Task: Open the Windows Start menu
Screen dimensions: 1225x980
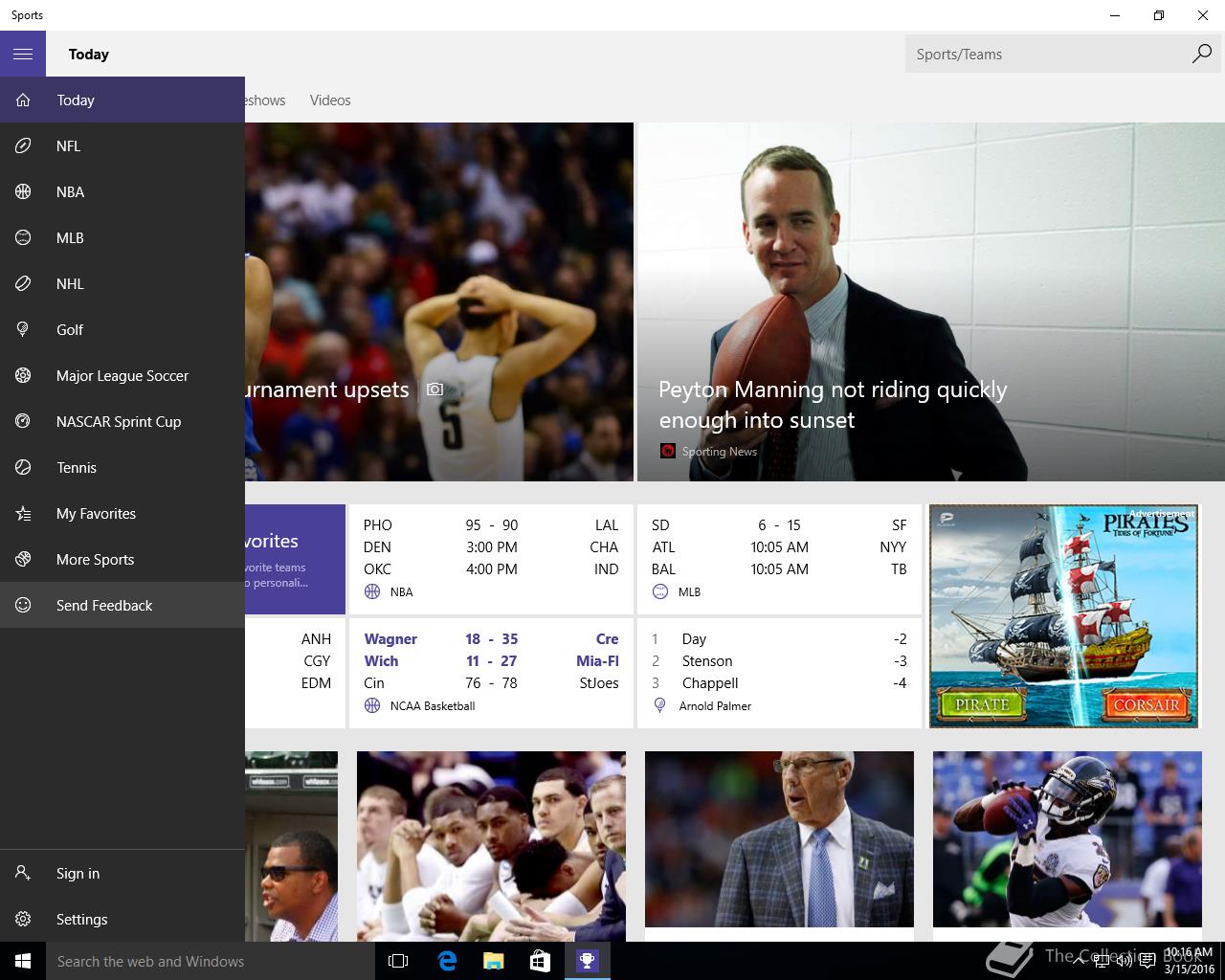Action: 23,961
